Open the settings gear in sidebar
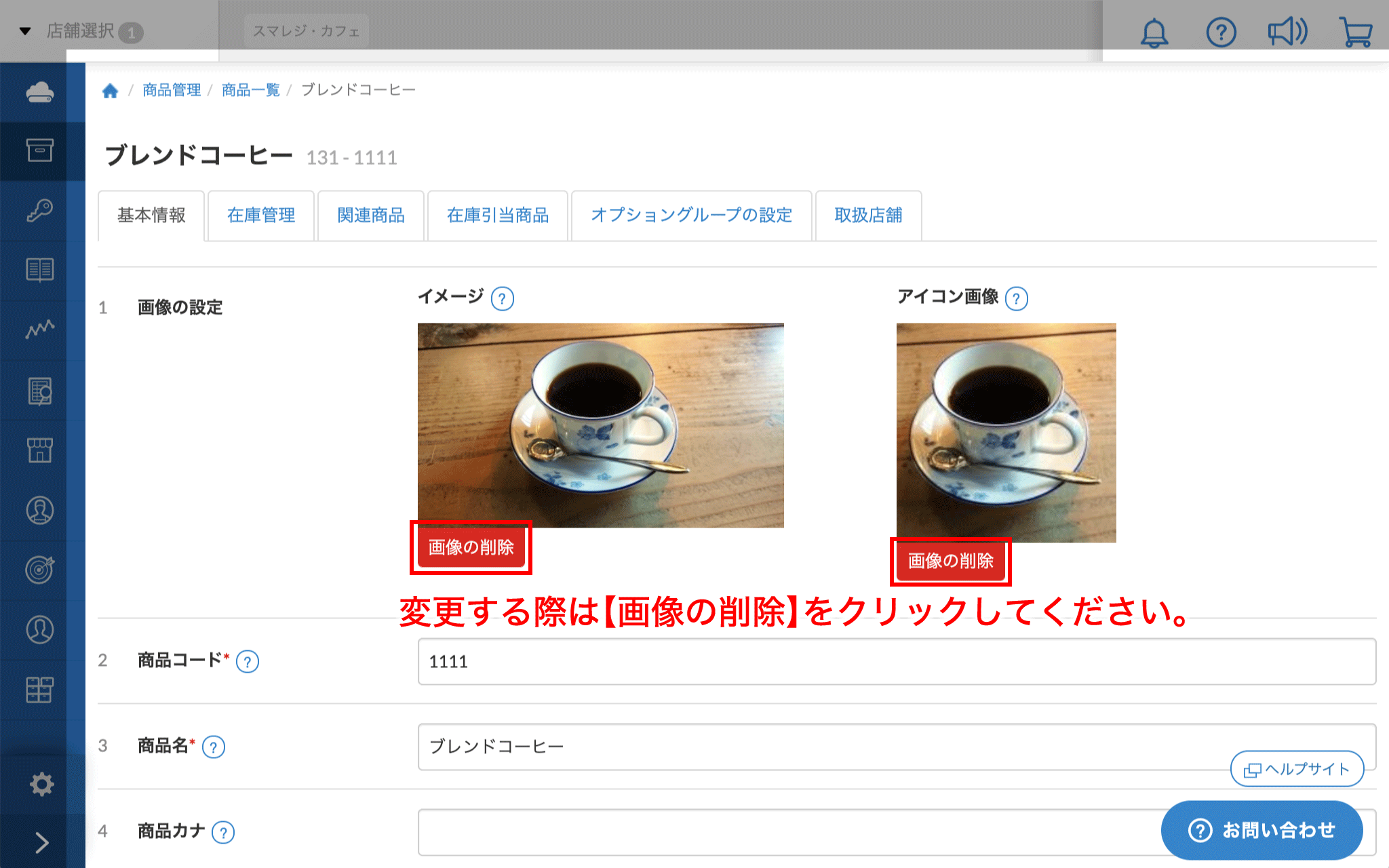This screenshot has height=868, width=1389. click(x=41, y=784)
